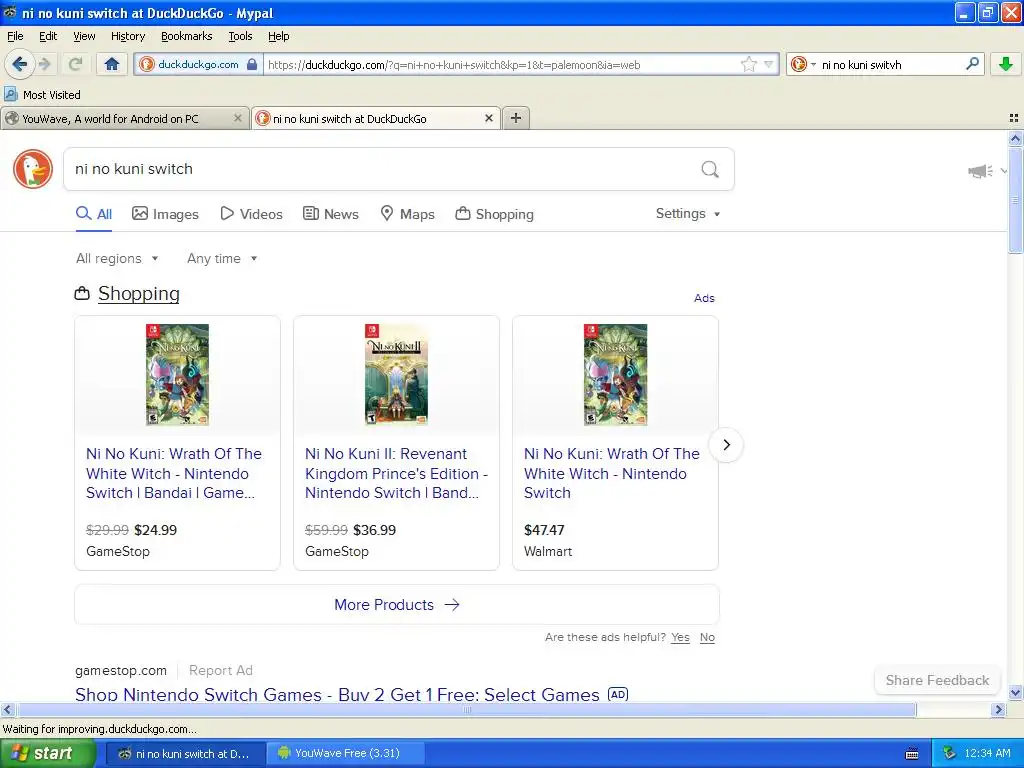Image resolution: width=1024 pixels, height=768 pixels.
Task: Open Most Visited bookmarks folder
Action: click(x=43, y=95)
